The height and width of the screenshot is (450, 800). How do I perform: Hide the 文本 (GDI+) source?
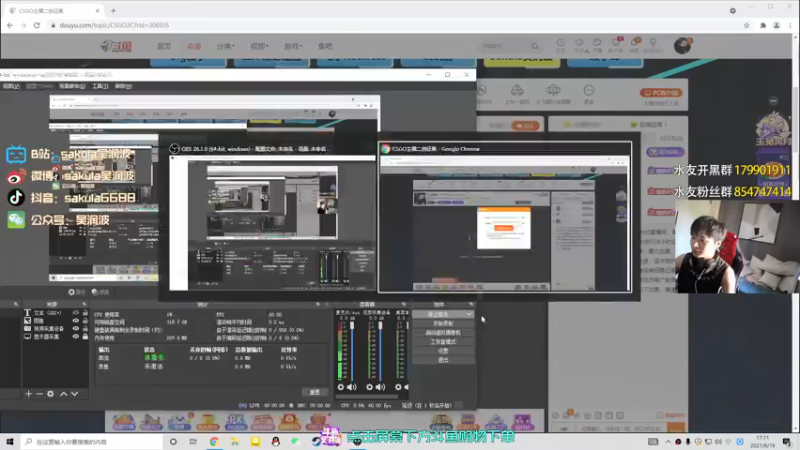tap(76, 313)
